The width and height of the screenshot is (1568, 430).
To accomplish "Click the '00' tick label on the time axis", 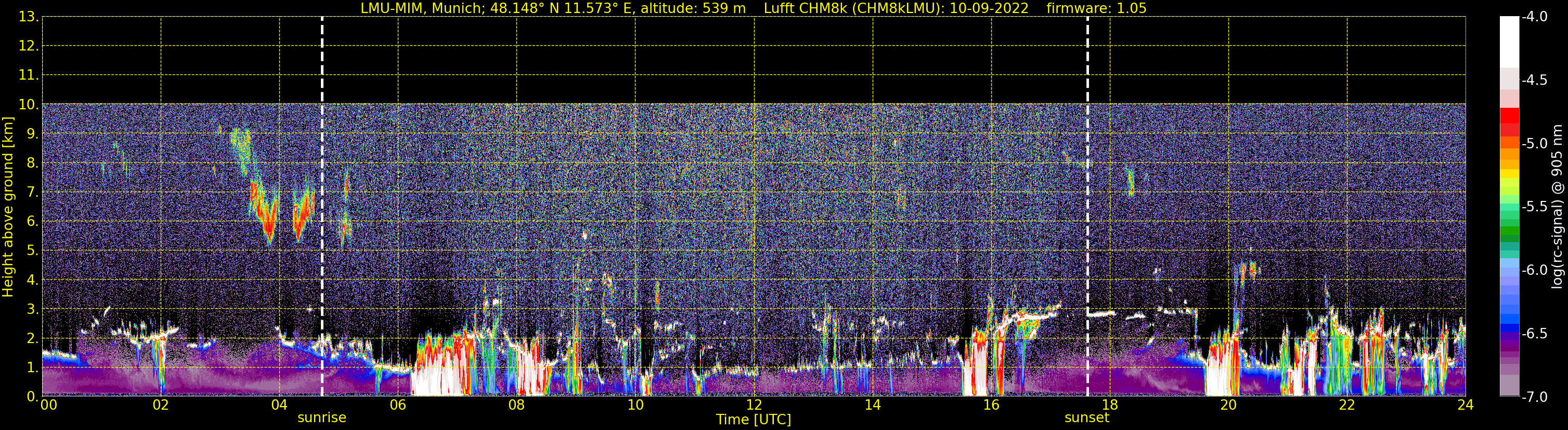I will pos(49,405).
